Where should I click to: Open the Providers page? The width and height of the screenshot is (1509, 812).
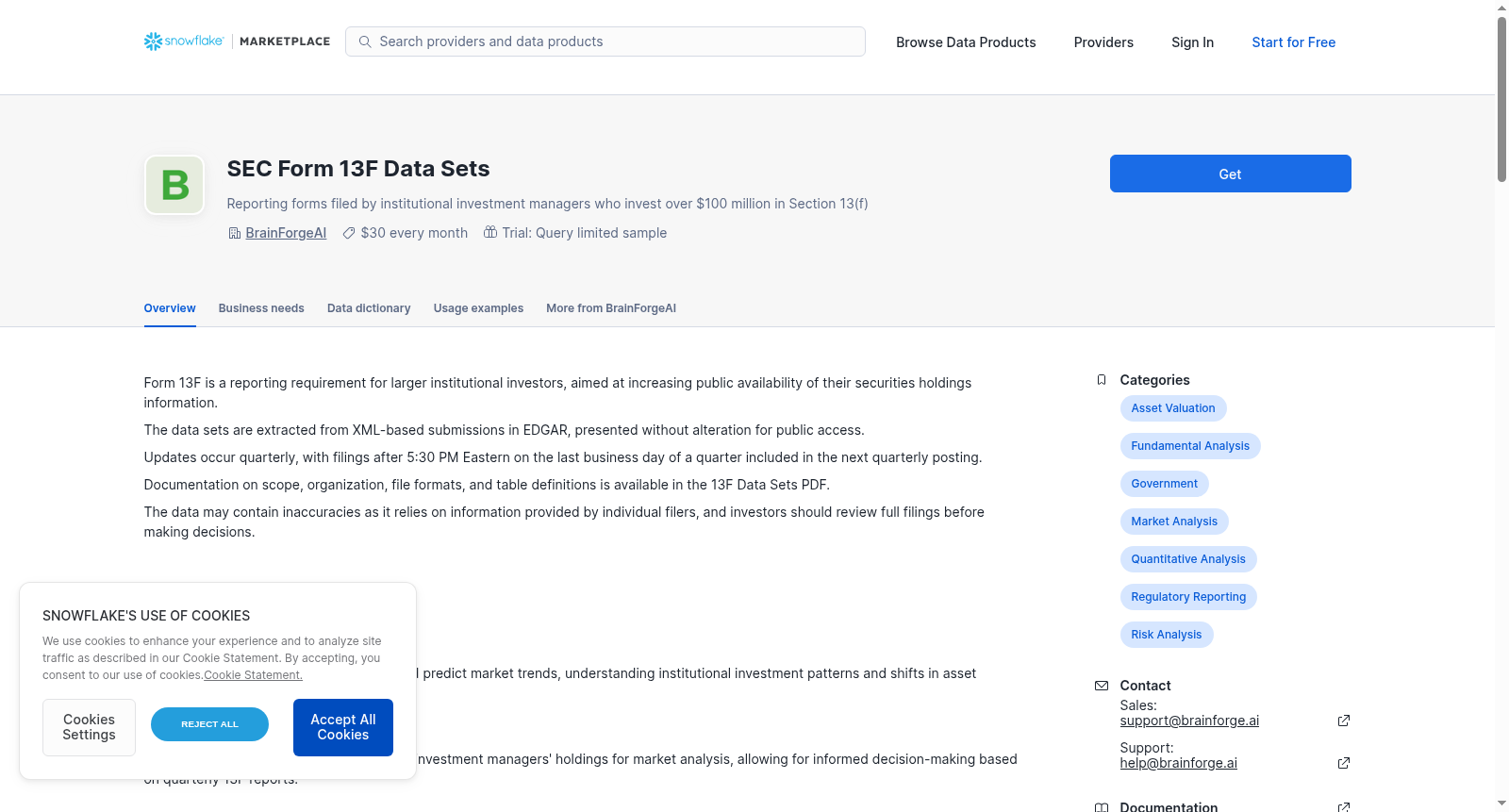pyautogui.click(x=1103, y=42)
